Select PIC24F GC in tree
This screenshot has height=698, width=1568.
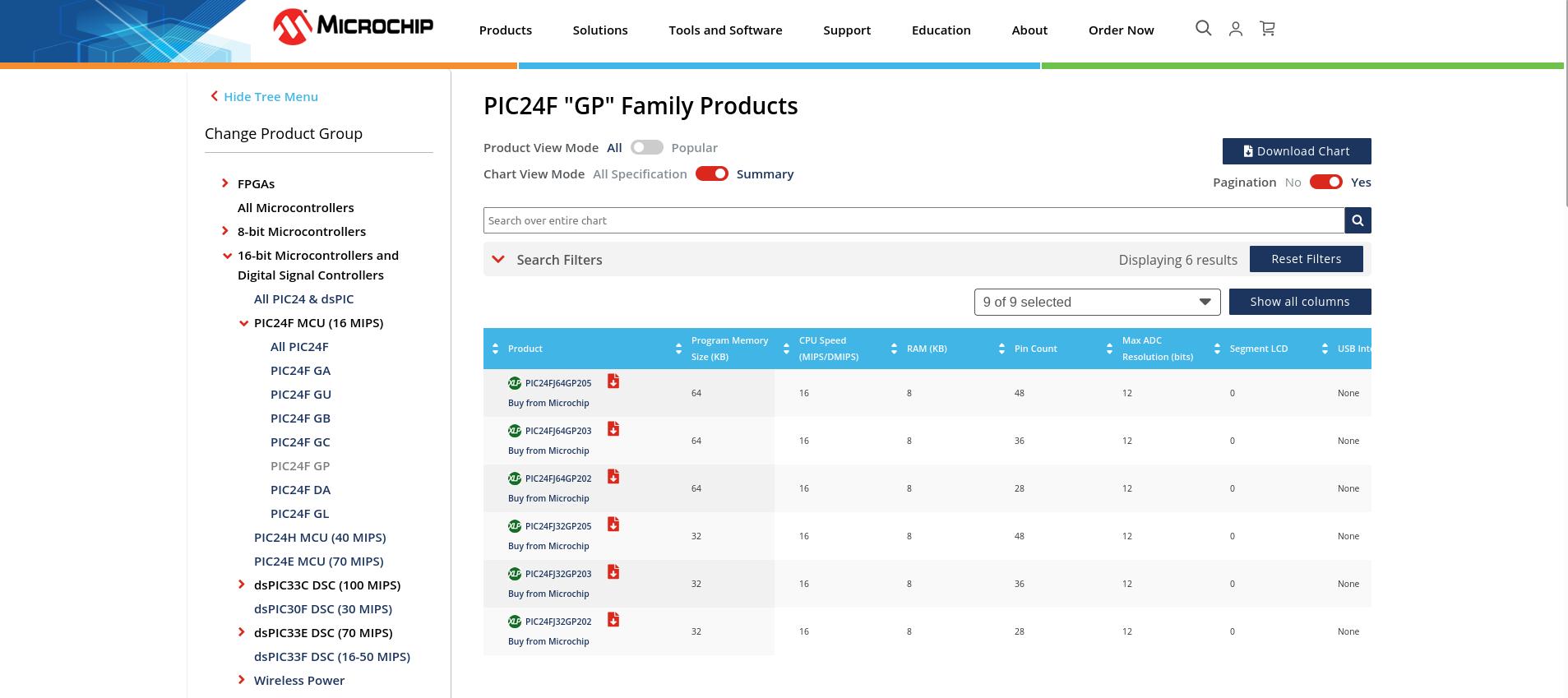[x=300, y=442]
